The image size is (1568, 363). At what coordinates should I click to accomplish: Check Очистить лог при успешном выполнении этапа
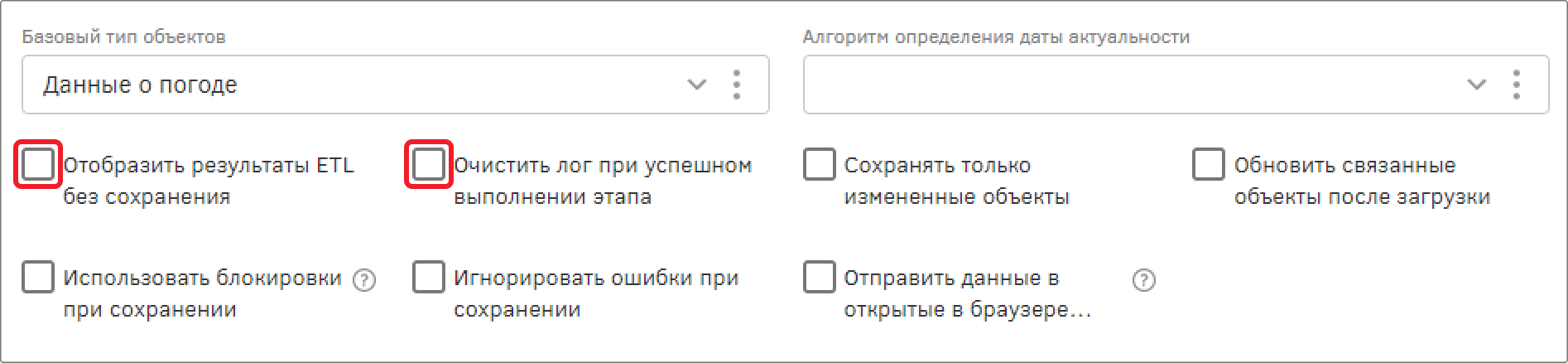428,164
